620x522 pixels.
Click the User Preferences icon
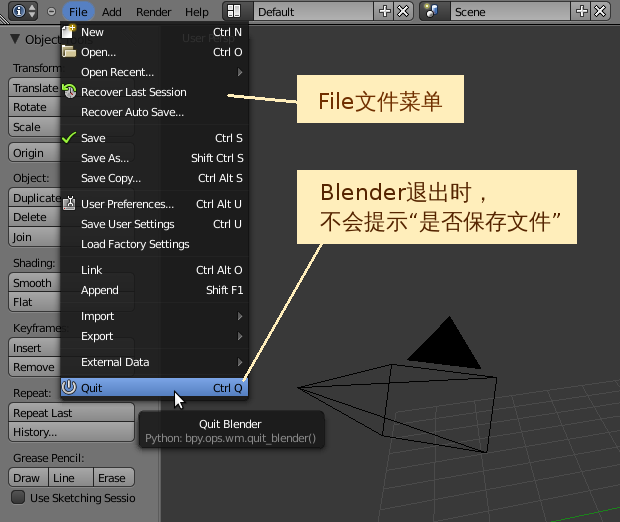[x=69, y=203]
